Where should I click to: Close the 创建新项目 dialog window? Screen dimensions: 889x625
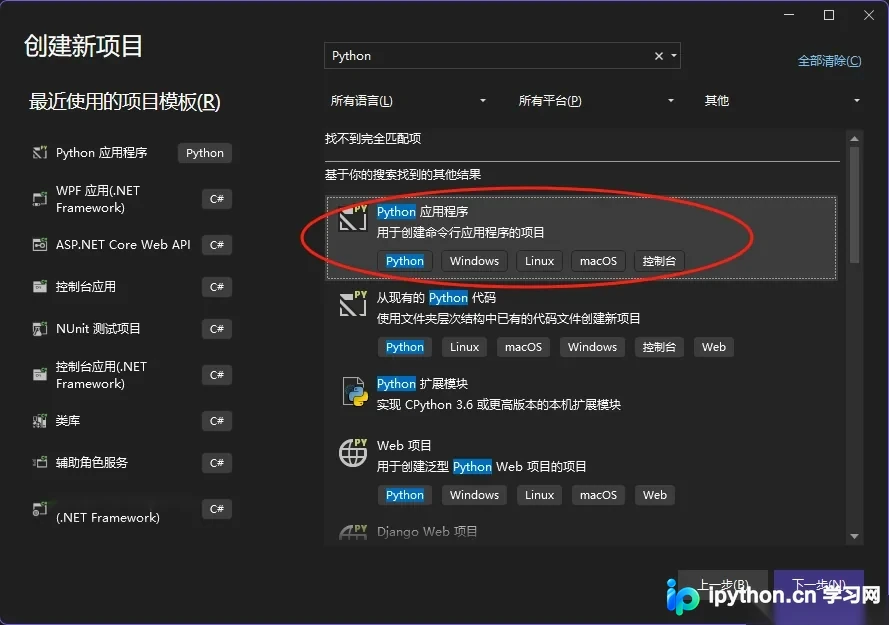click(x=869, y=15)
